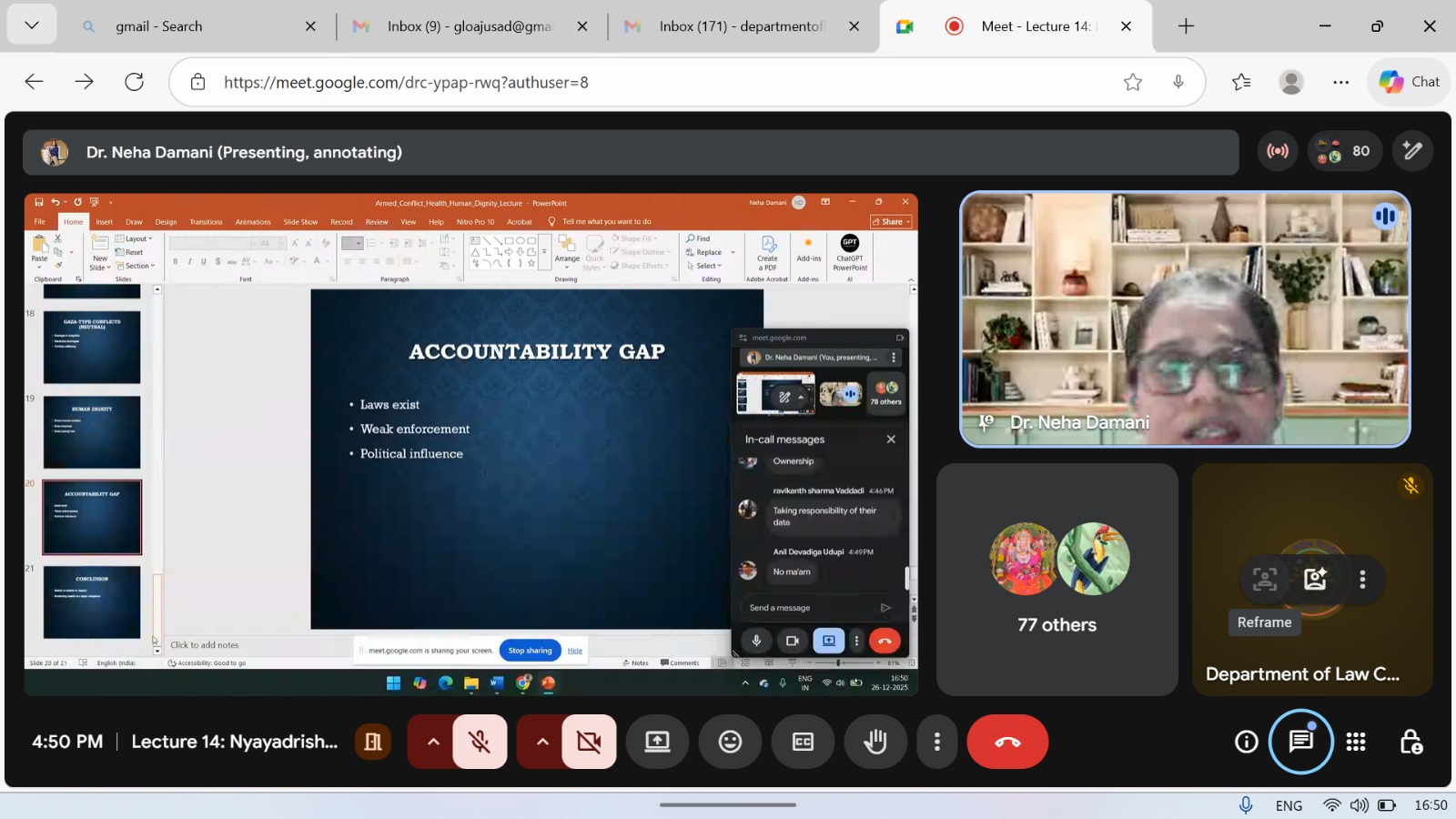Open the emoji reaction picker

point(730,742)
